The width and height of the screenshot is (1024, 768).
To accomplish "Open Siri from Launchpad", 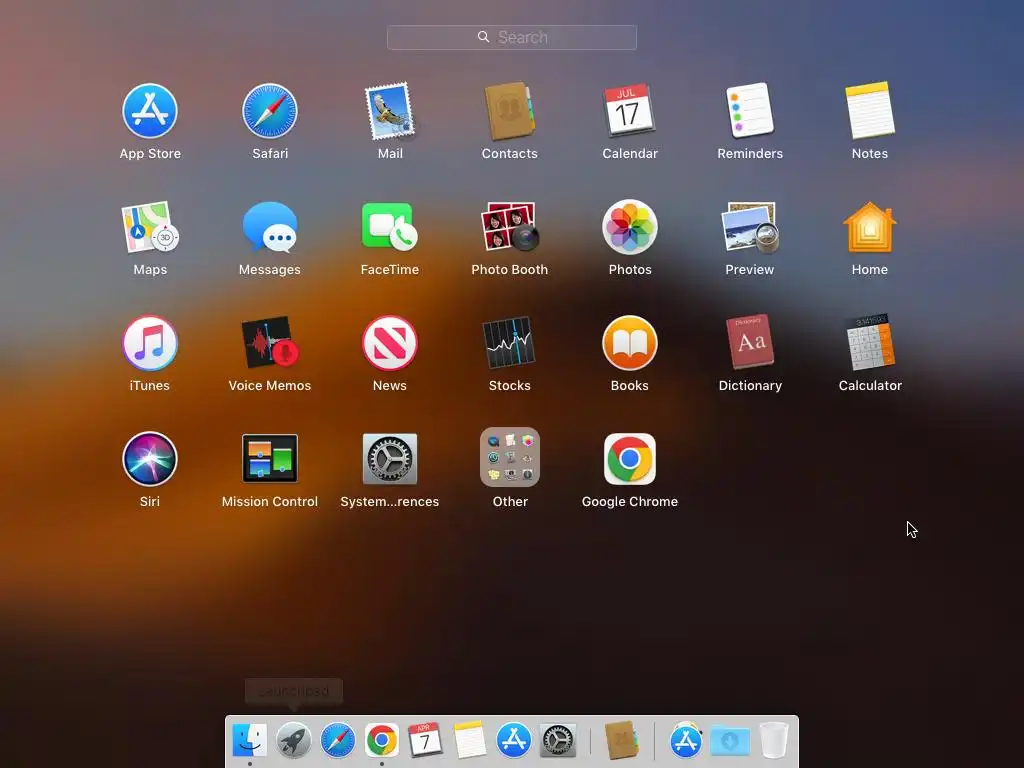I will (150, 459).
